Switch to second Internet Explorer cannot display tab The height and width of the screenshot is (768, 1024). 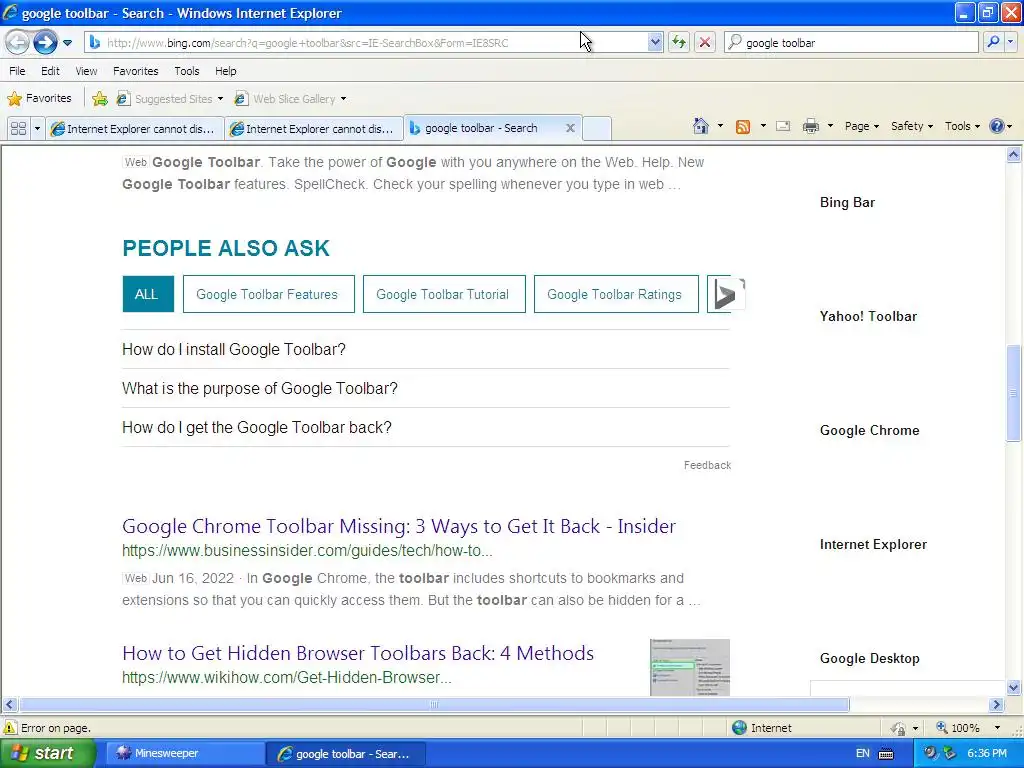pos(314,129)
